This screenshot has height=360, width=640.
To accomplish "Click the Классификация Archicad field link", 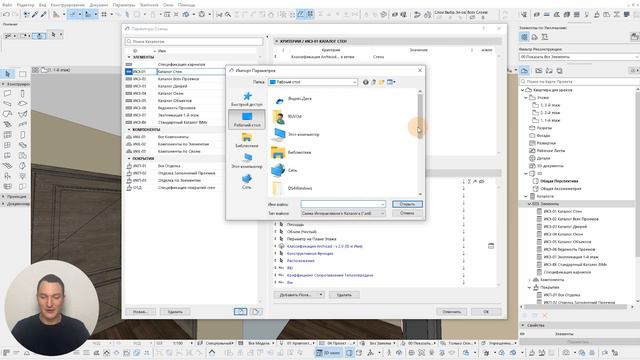I will [x=324, y=246].
